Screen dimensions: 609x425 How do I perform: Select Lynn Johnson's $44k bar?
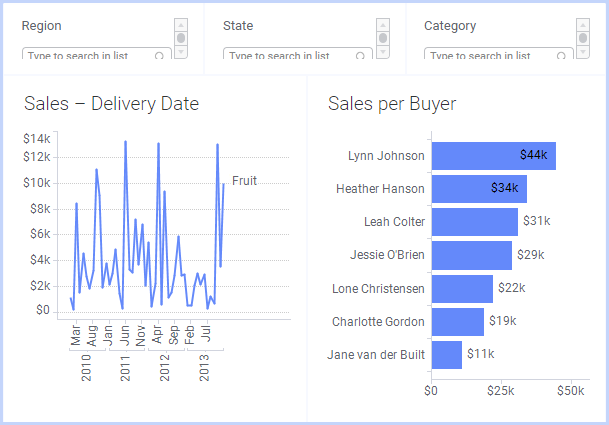pyautogui.click(x=493, y=156)
